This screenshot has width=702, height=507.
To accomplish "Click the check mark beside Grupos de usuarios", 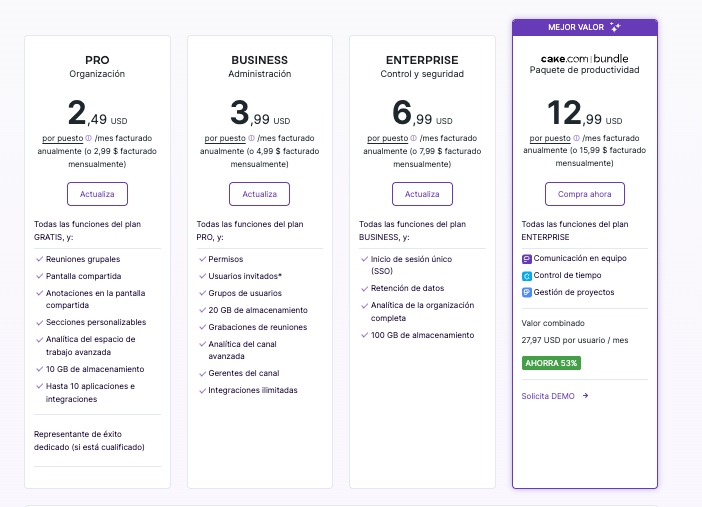I will [x=202, y=293].
